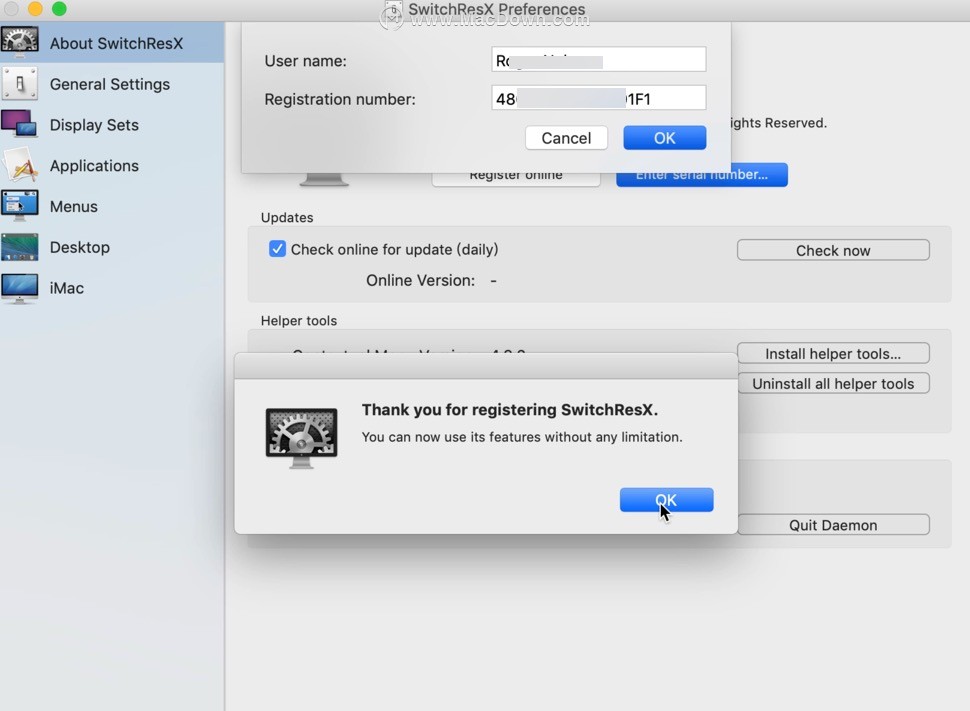Click the 'Online Version:' label
The height and width of the screenshot is (711, 970).
click(x=420, y=280)
